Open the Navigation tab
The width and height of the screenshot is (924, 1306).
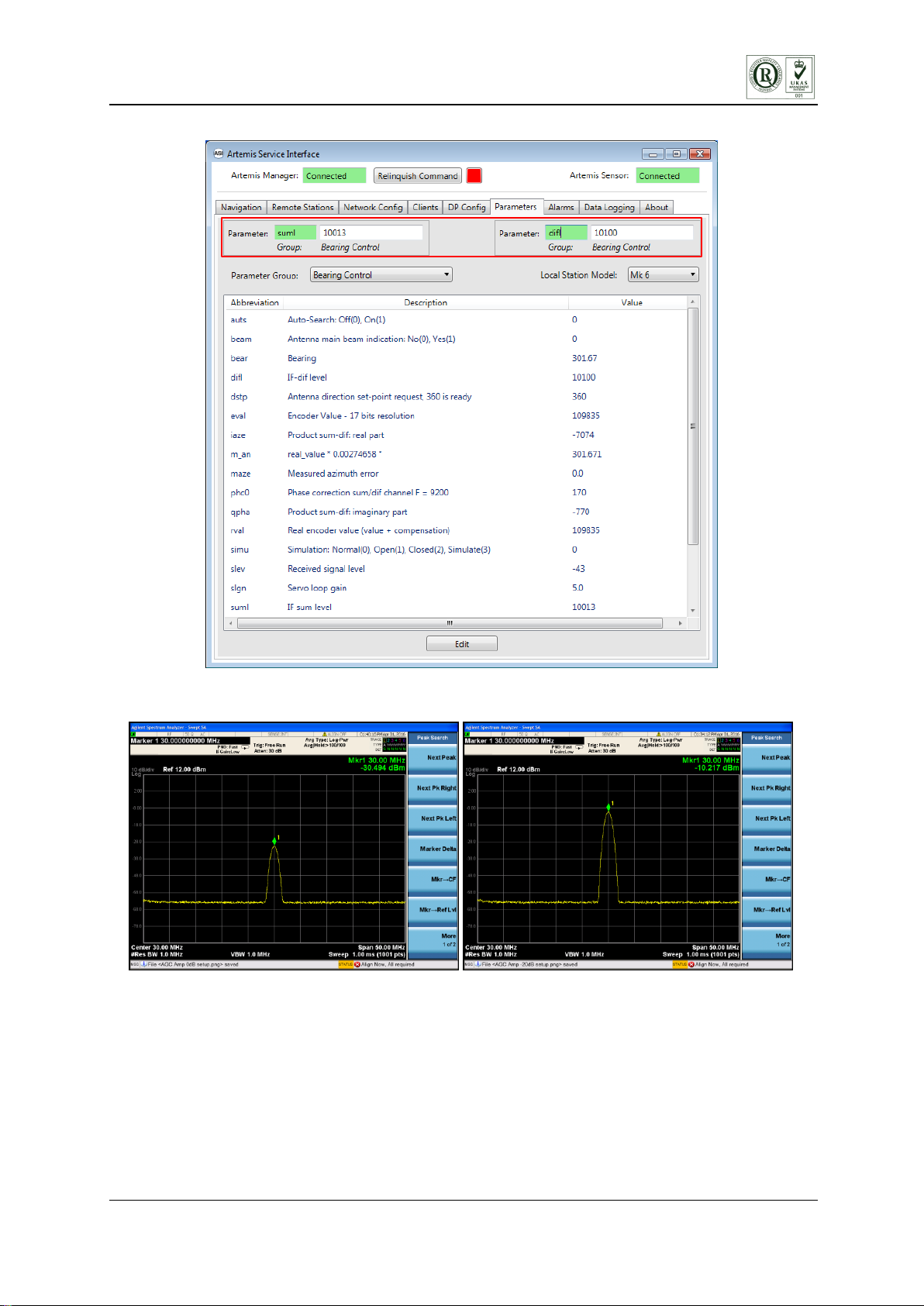241,208
